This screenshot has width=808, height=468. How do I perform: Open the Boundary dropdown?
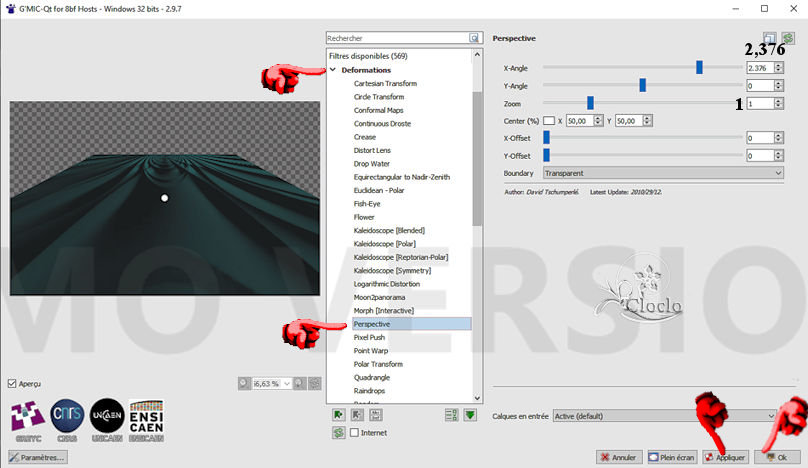(x=663, y=172)
